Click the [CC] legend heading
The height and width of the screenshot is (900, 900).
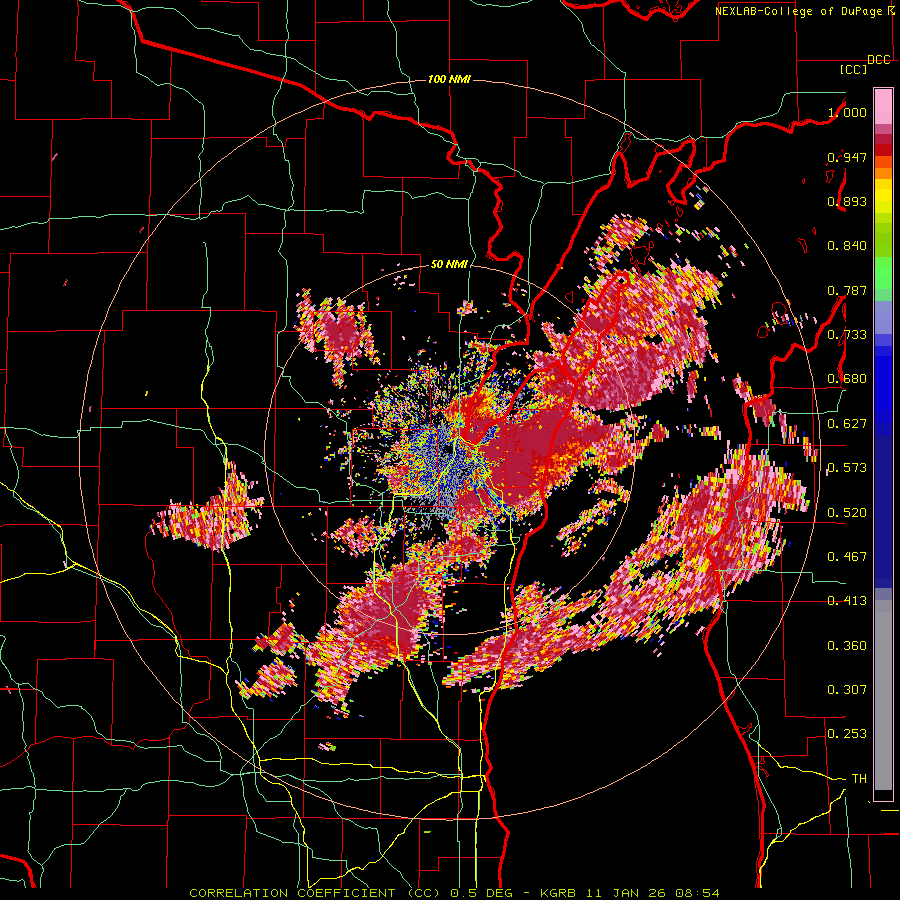853,70
